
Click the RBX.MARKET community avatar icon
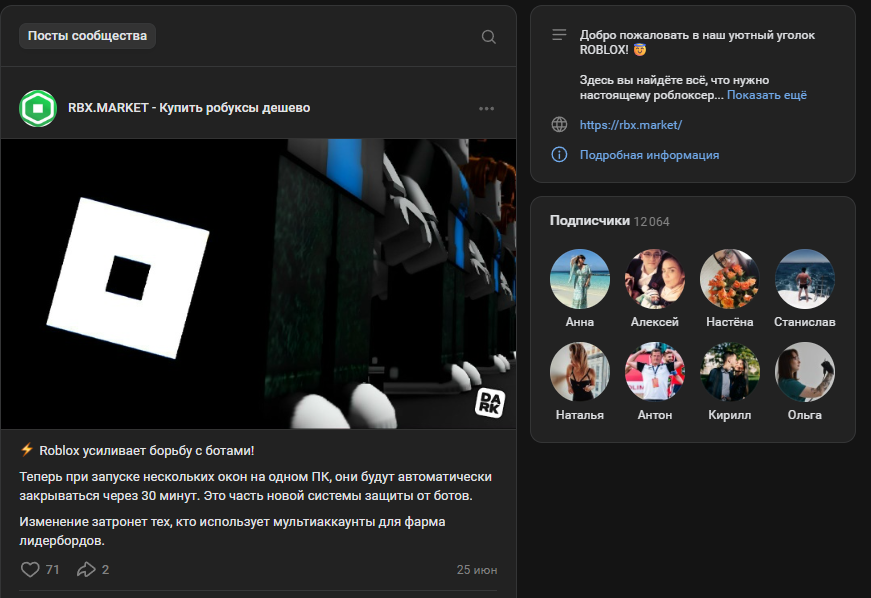click(x=38, y=108)
